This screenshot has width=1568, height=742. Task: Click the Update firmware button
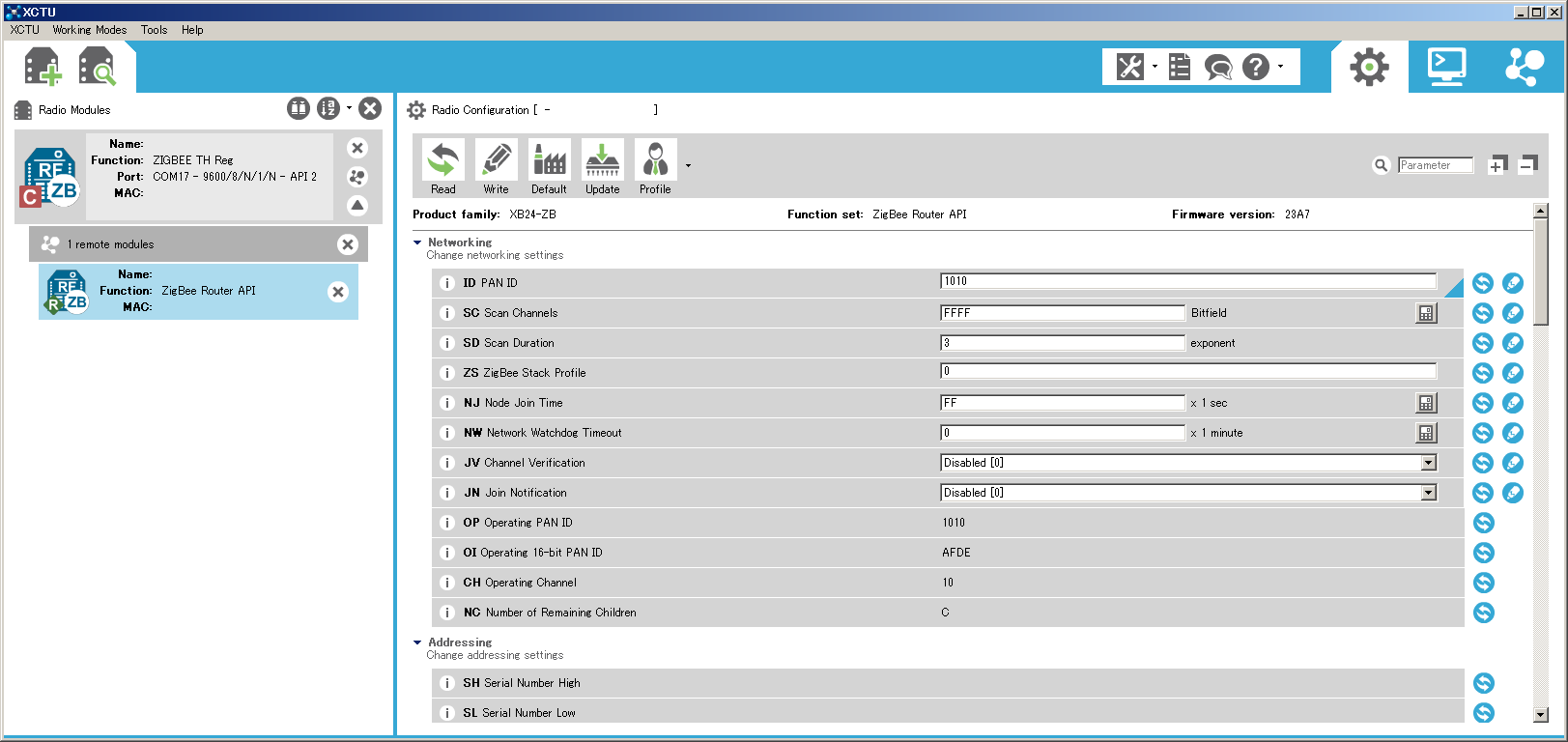(x=603, y=167)
